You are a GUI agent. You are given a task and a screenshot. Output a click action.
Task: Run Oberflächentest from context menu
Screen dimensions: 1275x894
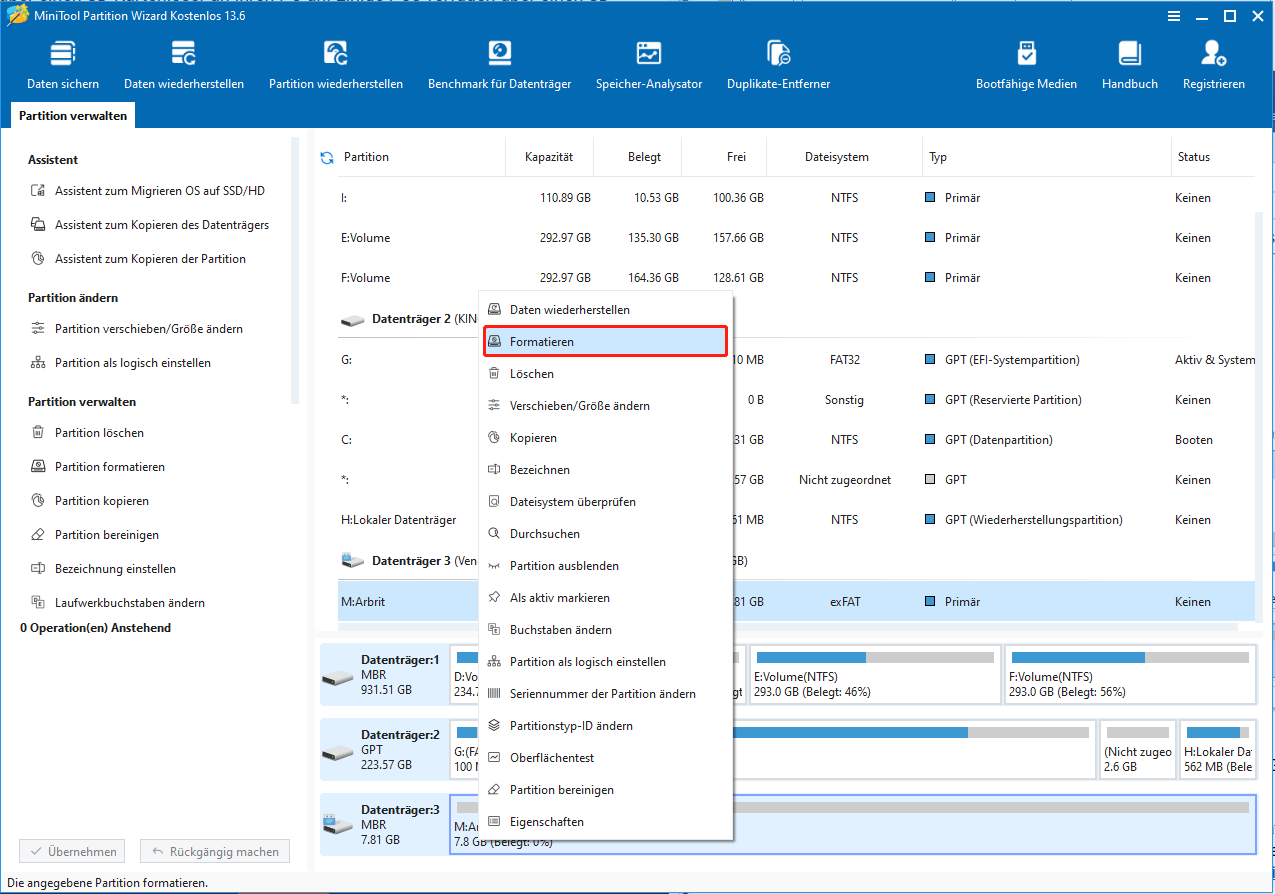pyautogui.click(x=606, y=758)
